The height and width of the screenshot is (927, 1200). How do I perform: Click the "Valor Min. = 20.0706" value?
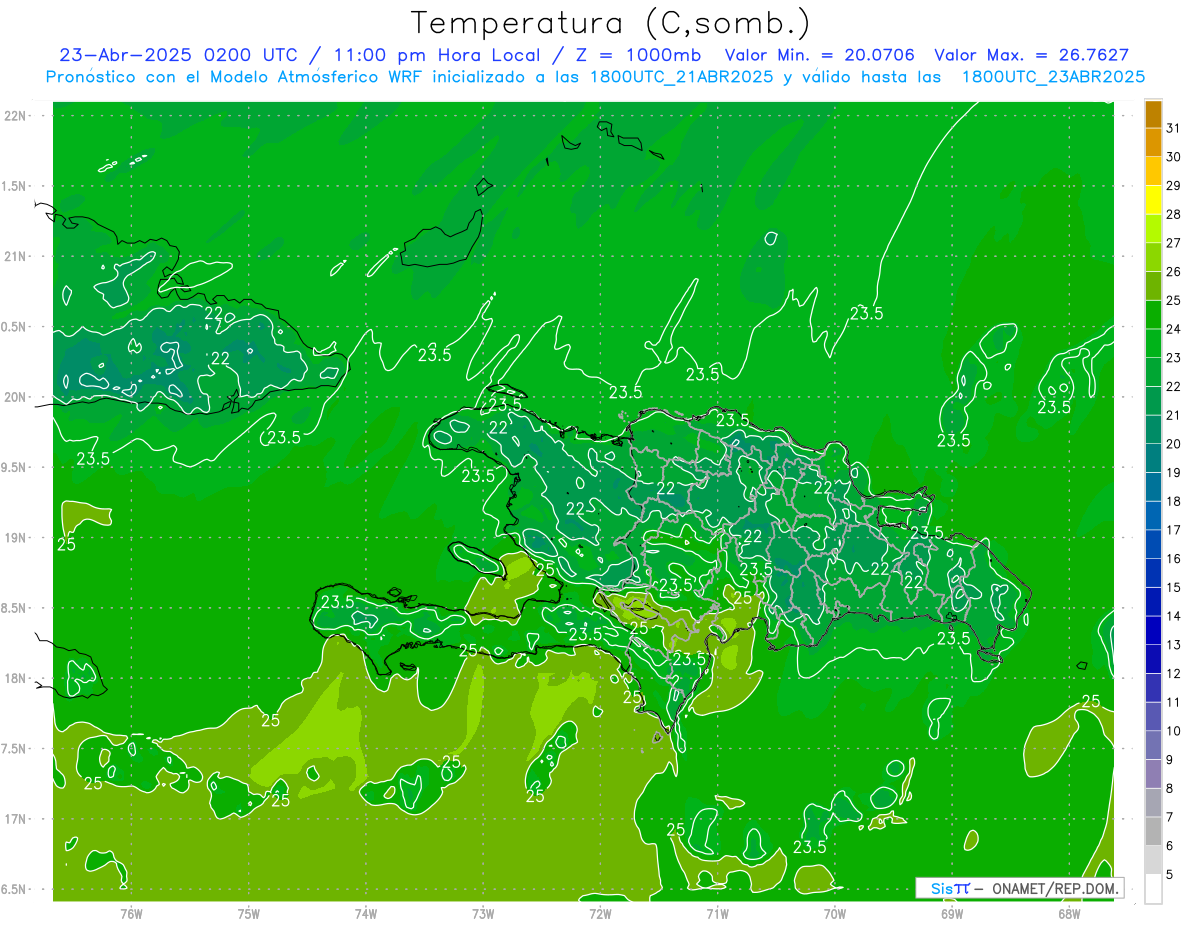coord(819,56)
